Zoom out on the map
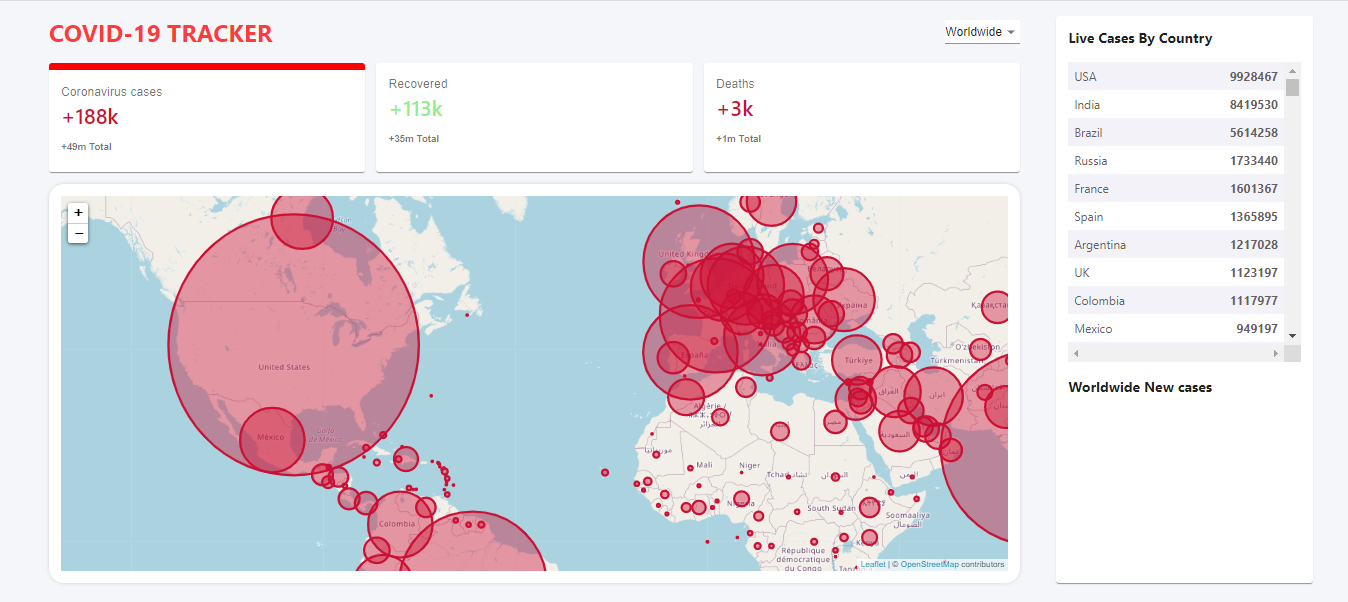Screen dimensions: 1348x602 coord(78,234)
